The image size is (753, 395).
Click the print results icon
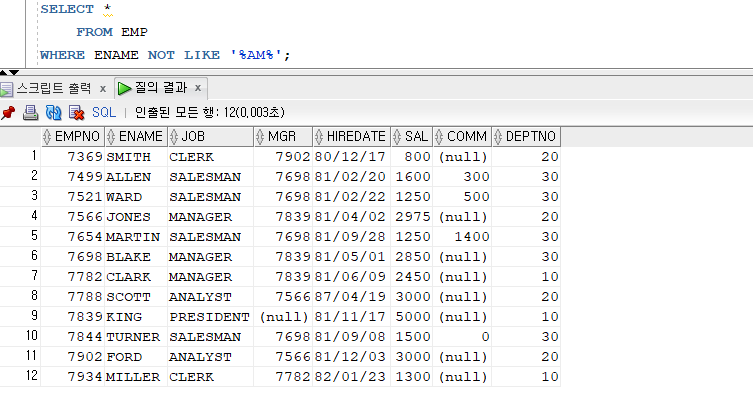[x=31, y=112]
